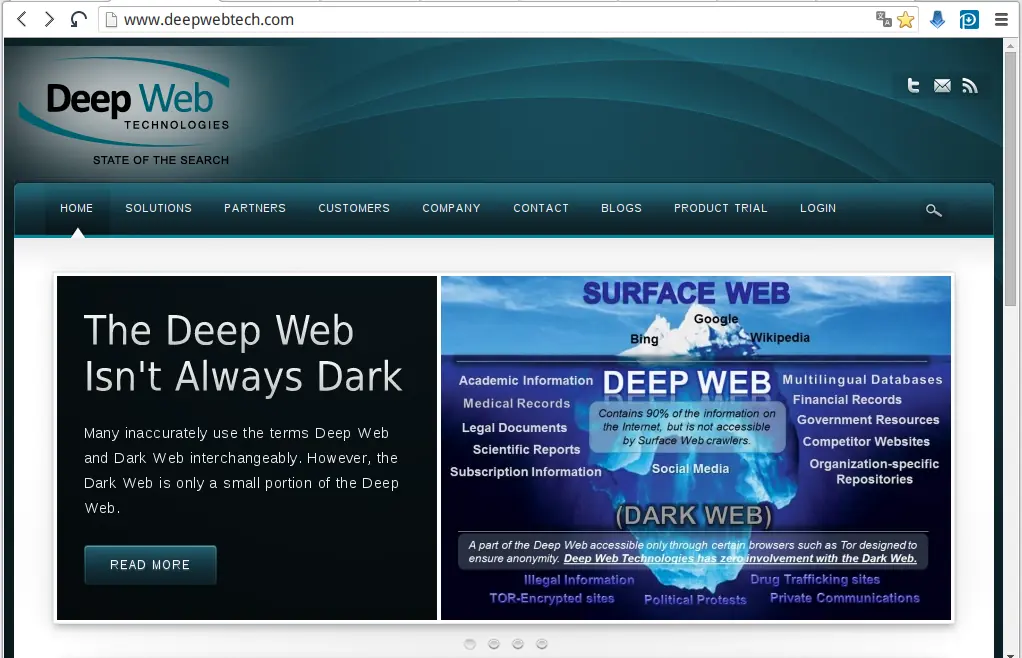Click the iceberg Surface Web infographic
Image resolution: width=1022 pixels, height=658 pixels.
pos(696,448)
